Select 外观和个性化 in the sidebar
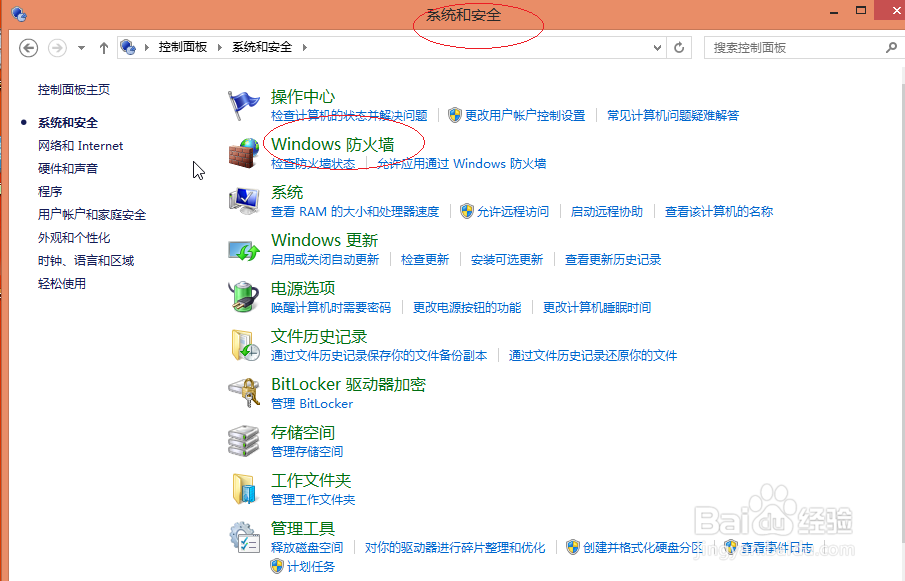 pos(74,238)
